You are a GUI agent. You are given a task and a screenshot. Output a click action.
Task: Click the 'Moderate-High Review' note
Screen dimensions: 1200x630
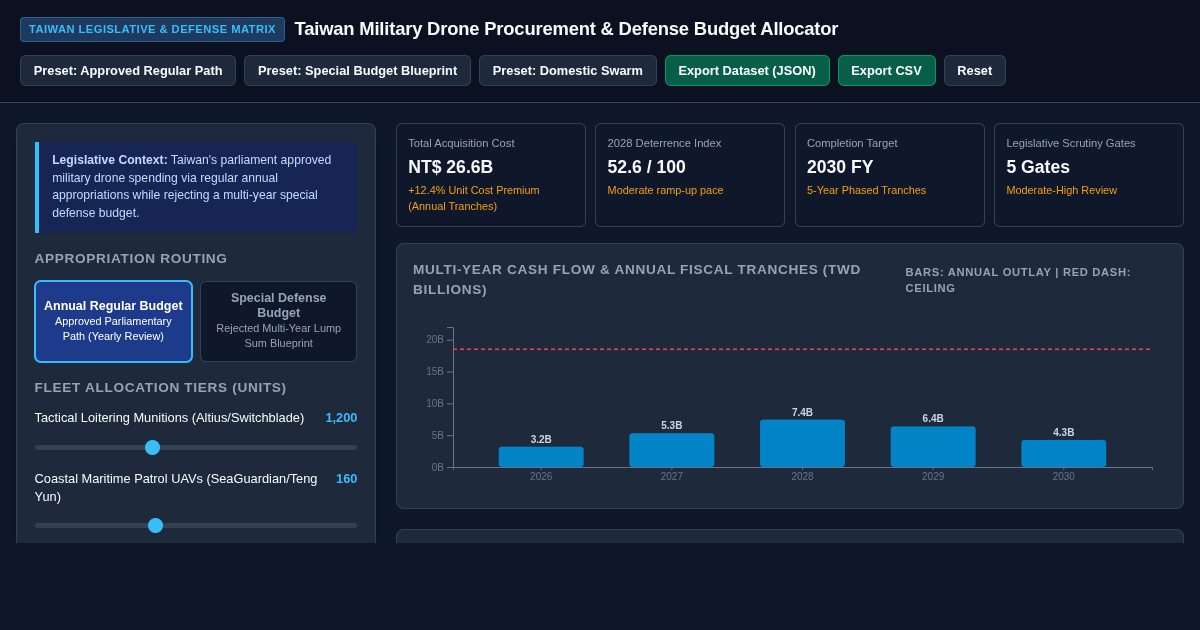(x=1062, y=190)
